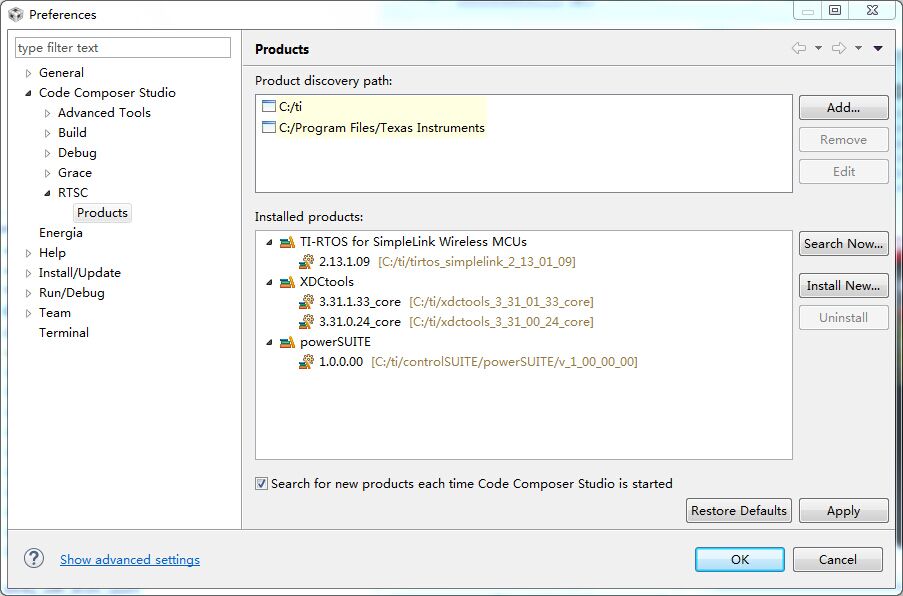Viewport: 903px width, 596px height.
Task: Expand the Run/Debug preferences category
Action: tap(28, 293)
